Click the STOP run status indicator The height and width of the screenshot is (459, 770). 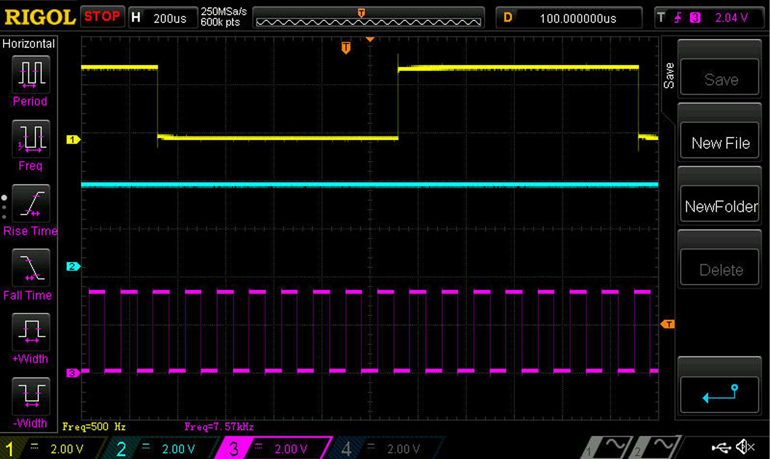coord(102,17)
